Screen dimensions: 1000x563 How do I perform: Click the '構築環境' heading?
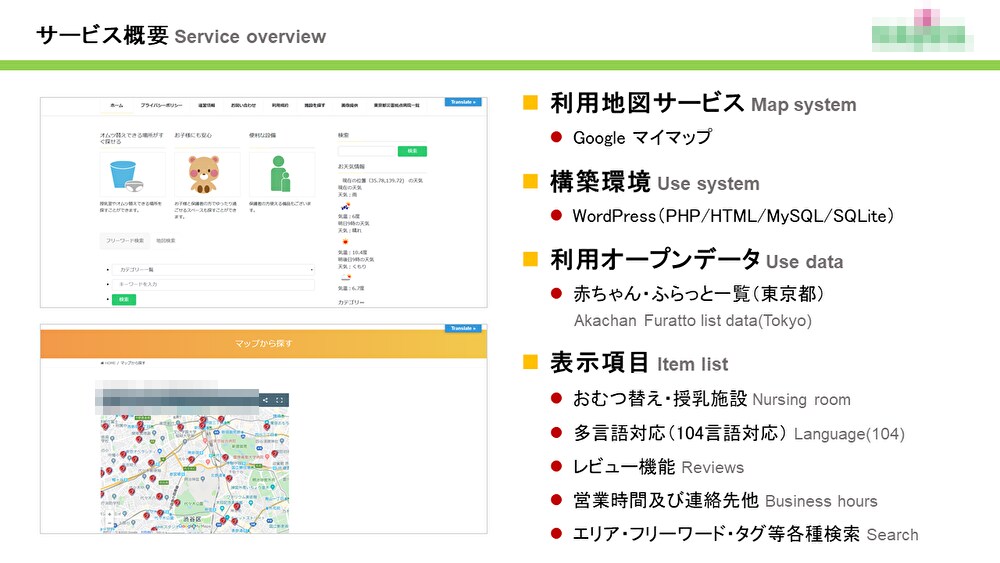point(600,182)
